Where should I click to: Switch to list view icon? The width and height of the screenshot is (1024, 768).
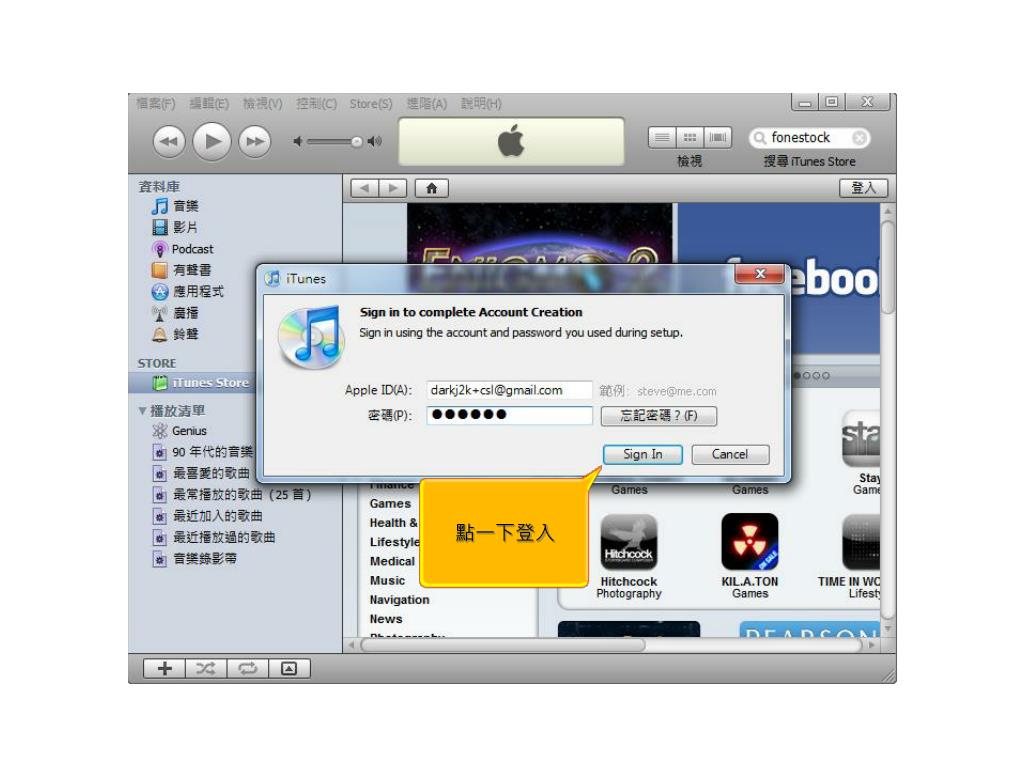point(662,137)
